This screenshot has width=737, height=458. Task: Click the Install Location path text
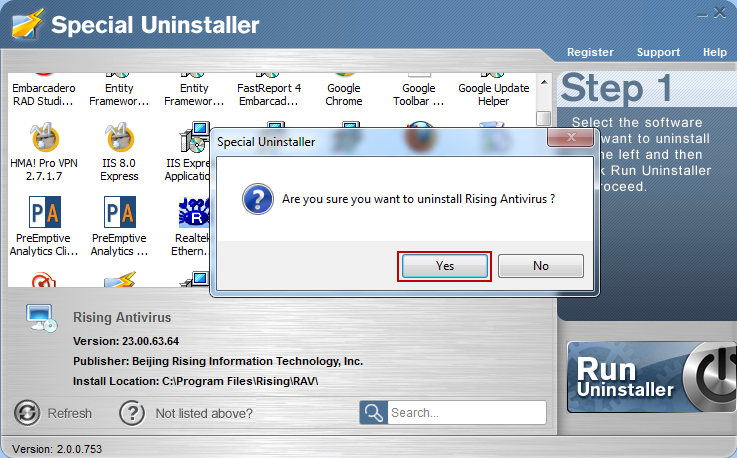click(x=196, y=381)
